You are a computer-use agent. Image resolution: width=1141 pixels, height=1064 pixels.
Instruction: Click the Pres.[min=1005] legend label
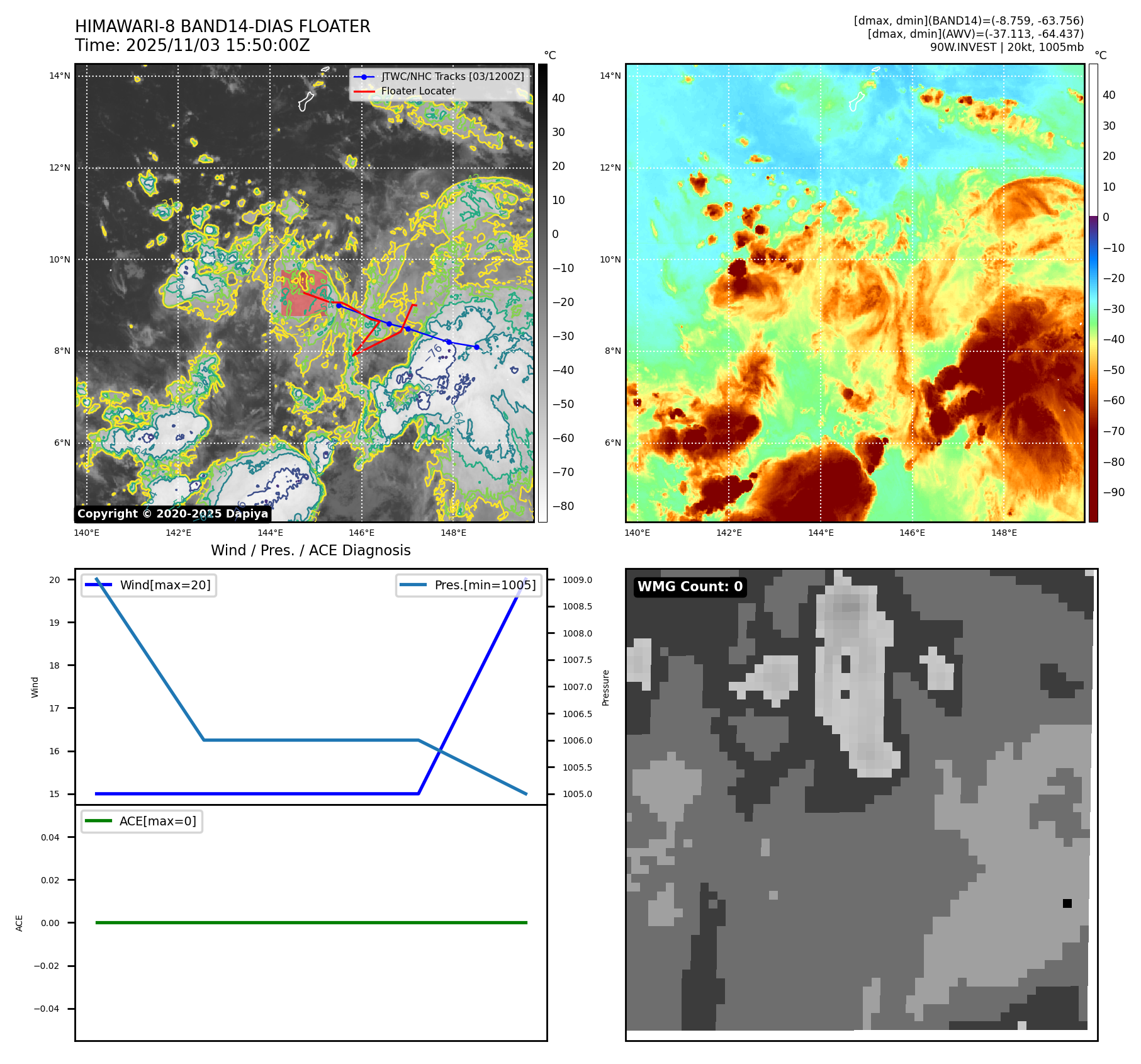click(485, 585)
